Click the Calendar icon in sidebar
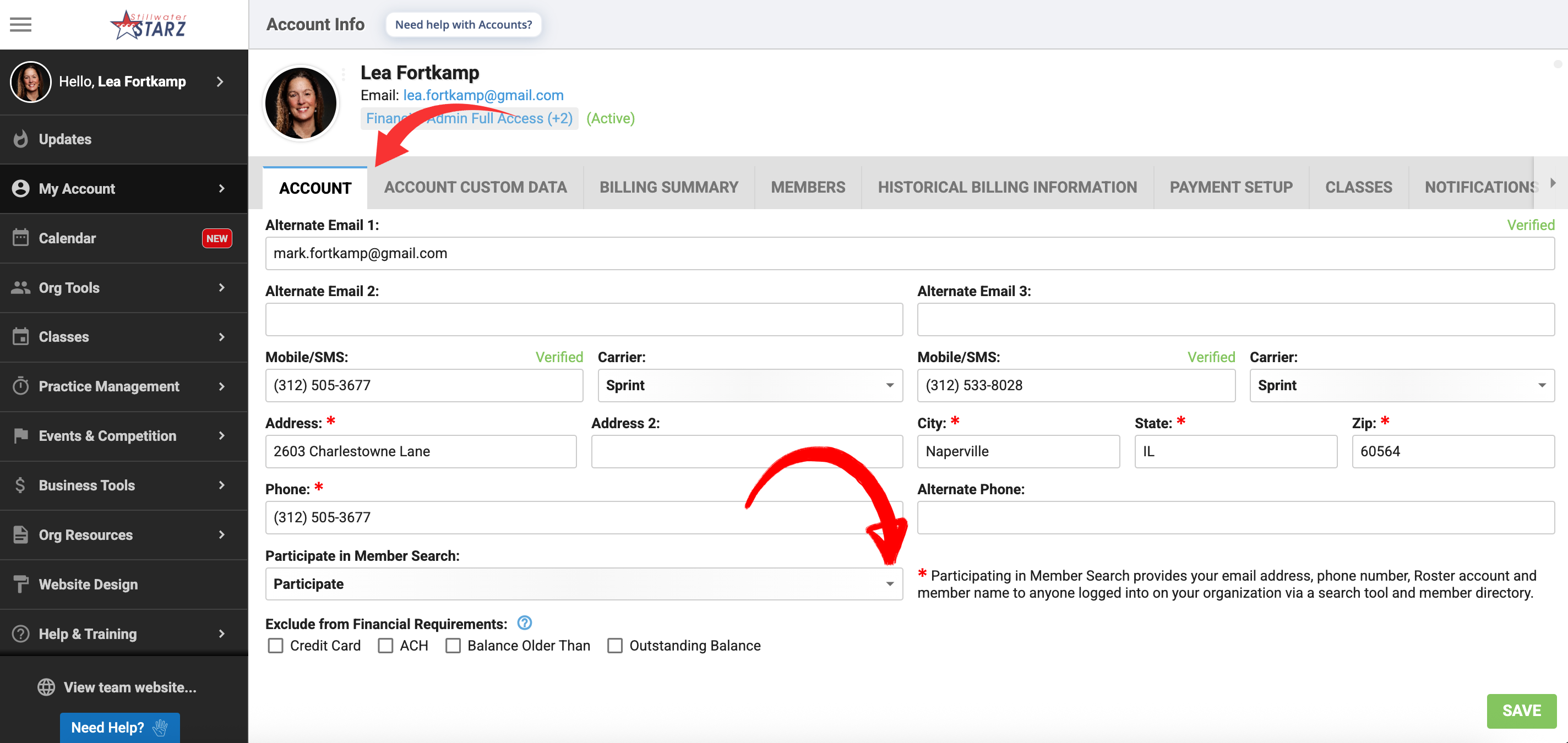1568x743 pixels. (21, 237)
